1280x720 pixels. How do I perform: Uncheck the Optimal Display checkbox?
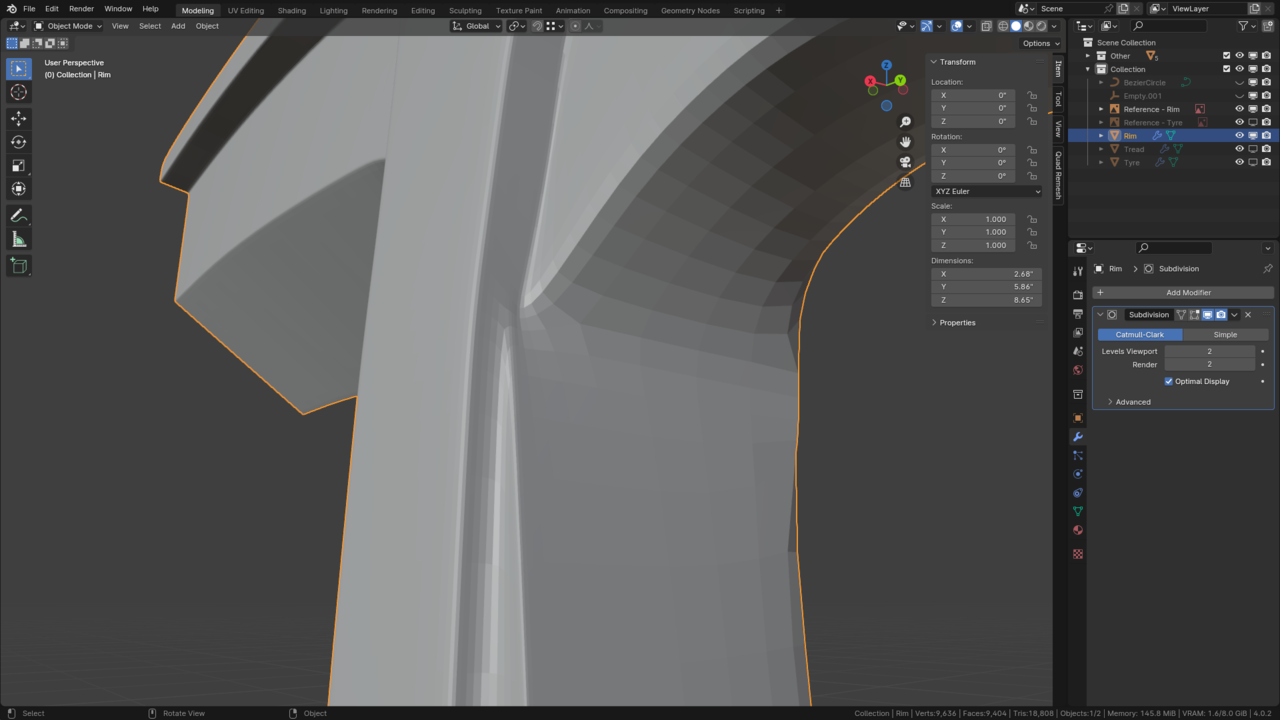(1168, 381)
